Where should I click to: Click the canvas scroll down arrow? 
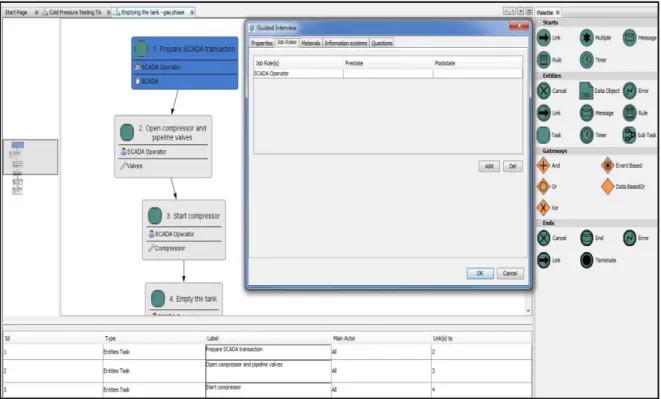[x=528, y=311]
